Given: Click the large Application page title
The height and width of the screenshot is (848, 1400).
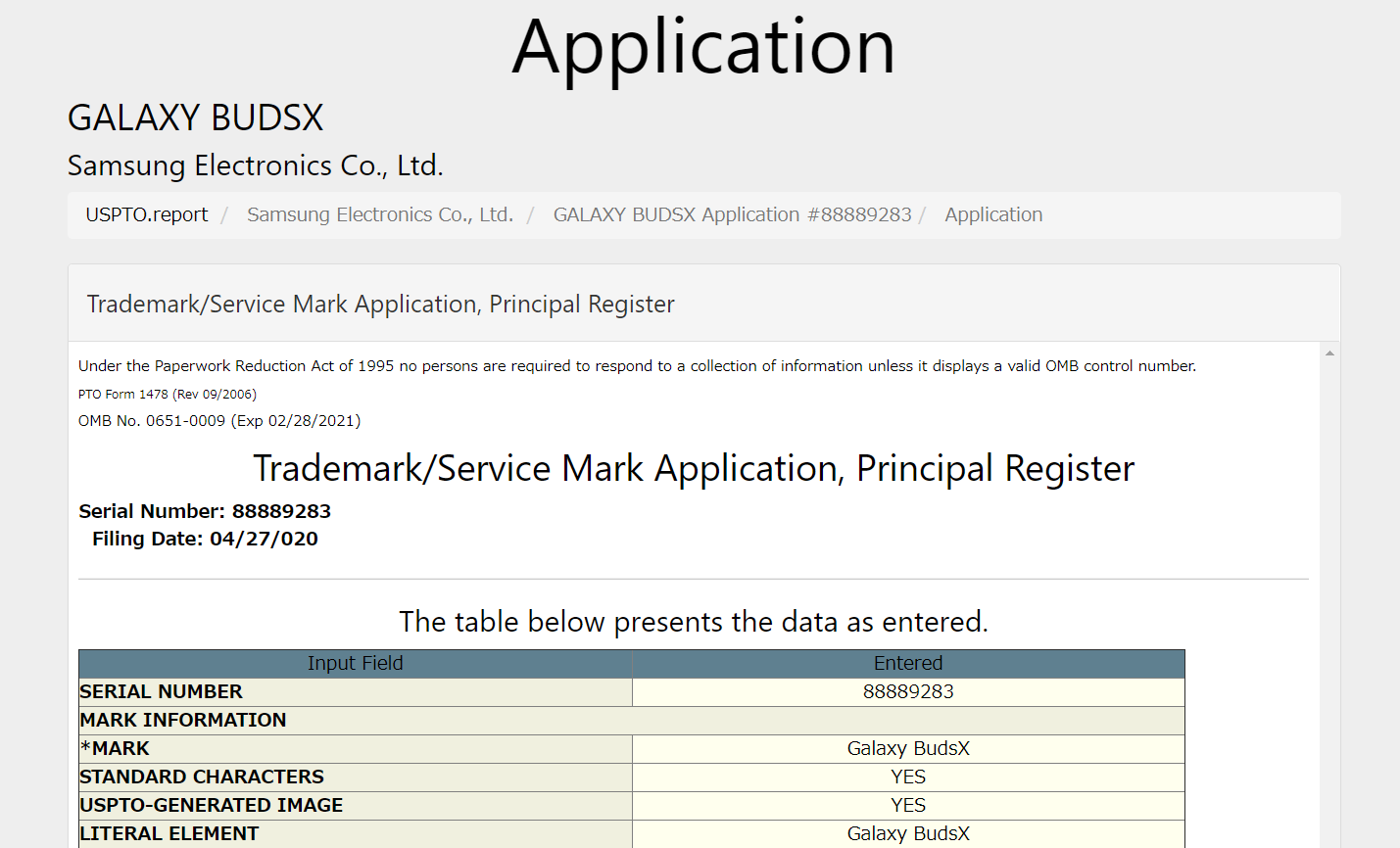Looking at the screenshot, I should coord(703,47).
